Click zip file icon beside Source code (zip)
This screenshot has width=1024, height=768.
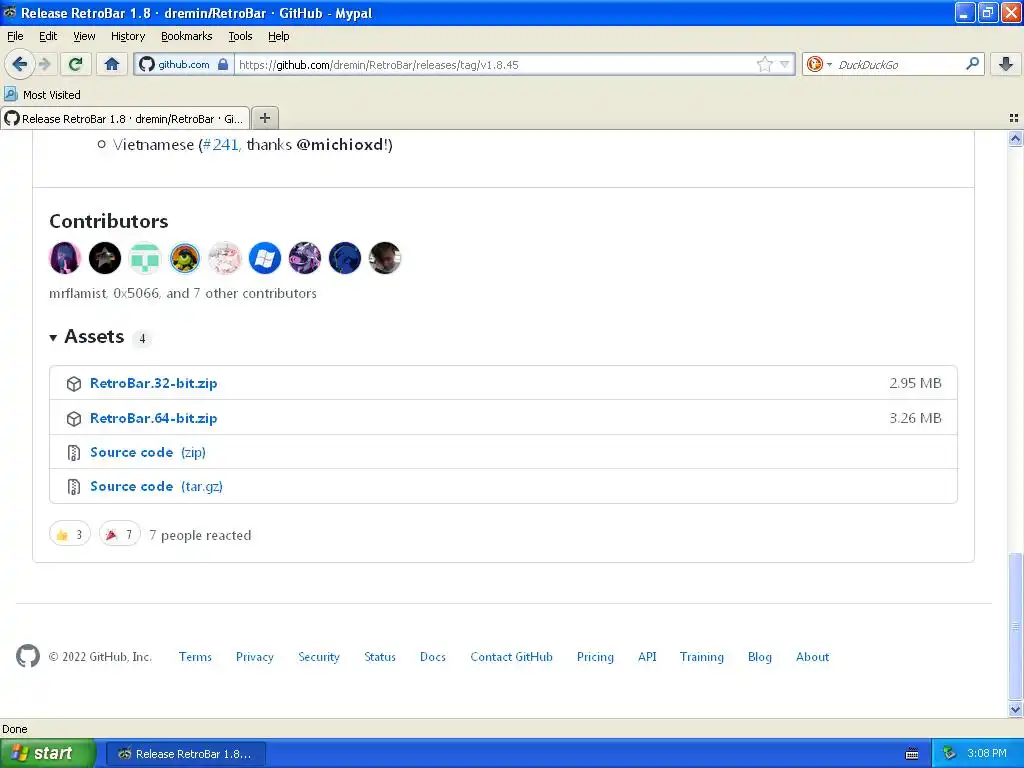click(x=74, y=453)
